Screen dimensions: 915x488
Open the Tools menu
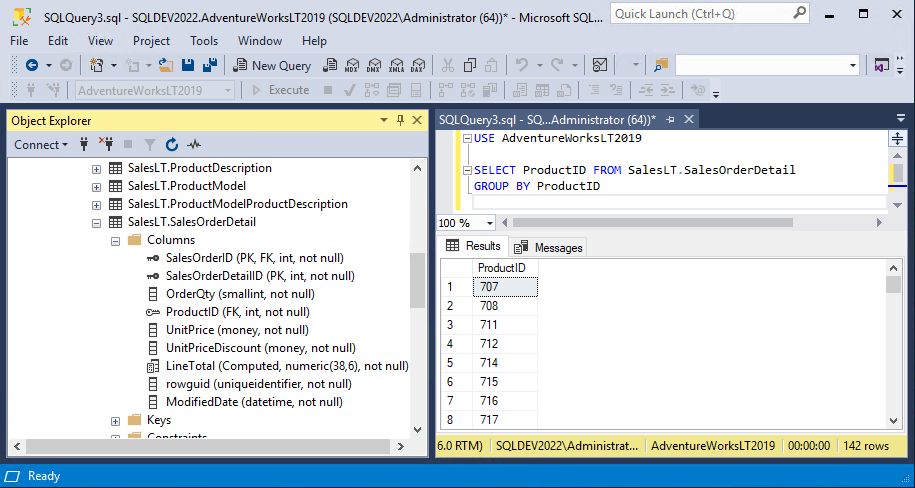[204, 41]
